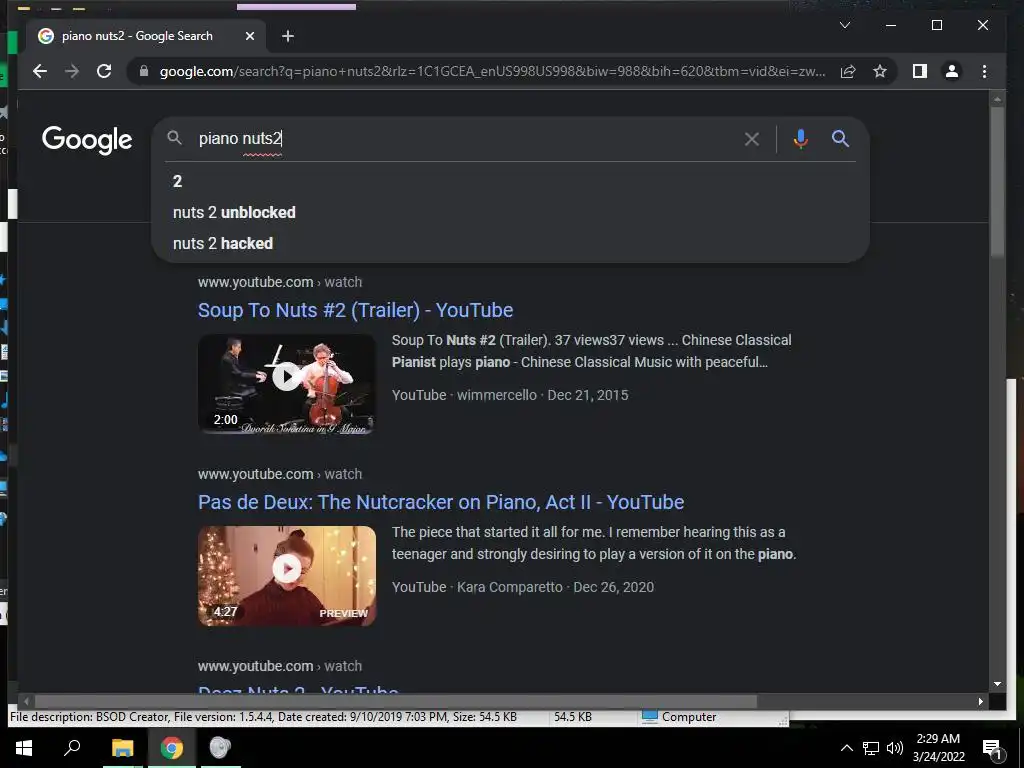Image resolution: width=1024 pixels, height=768 pixels.
Task: Click the page vertical scrollbar thumb
Action: pyautogui.click(x=997, y=183)
